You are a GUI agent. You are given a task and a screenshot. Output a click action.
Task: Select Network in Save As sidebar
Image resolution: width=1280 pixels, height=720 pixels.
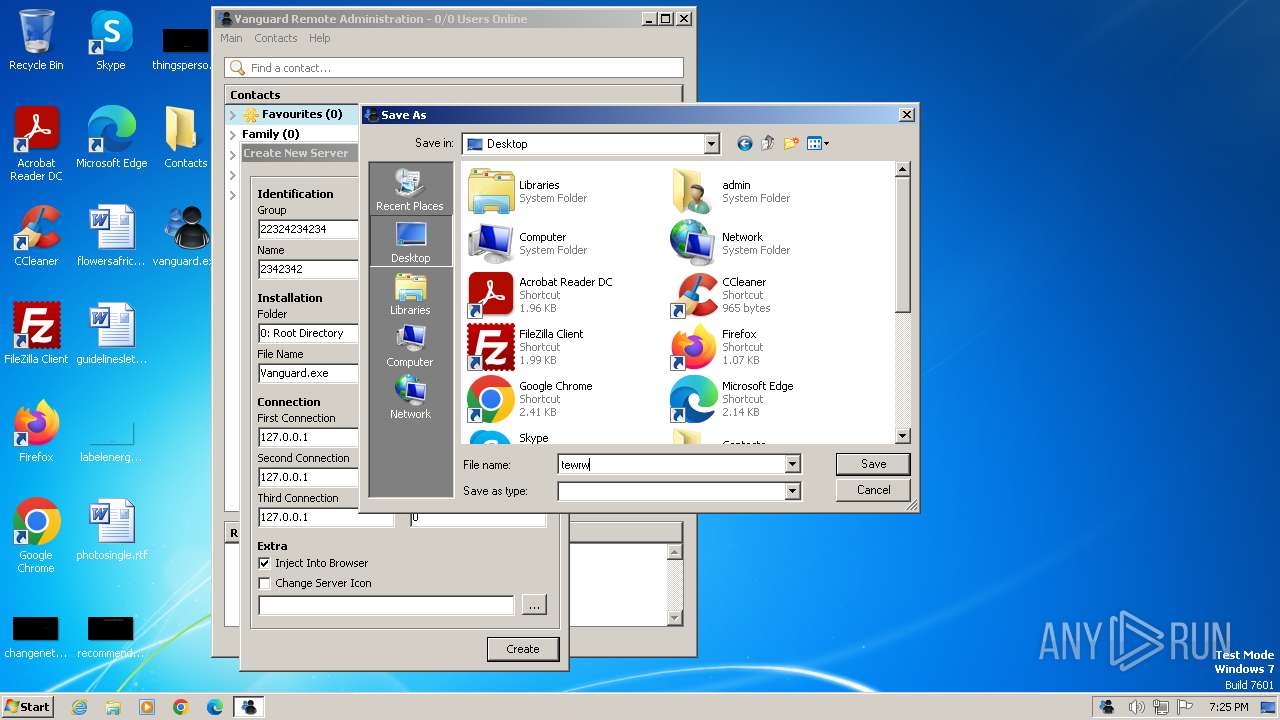click(410, 397)
